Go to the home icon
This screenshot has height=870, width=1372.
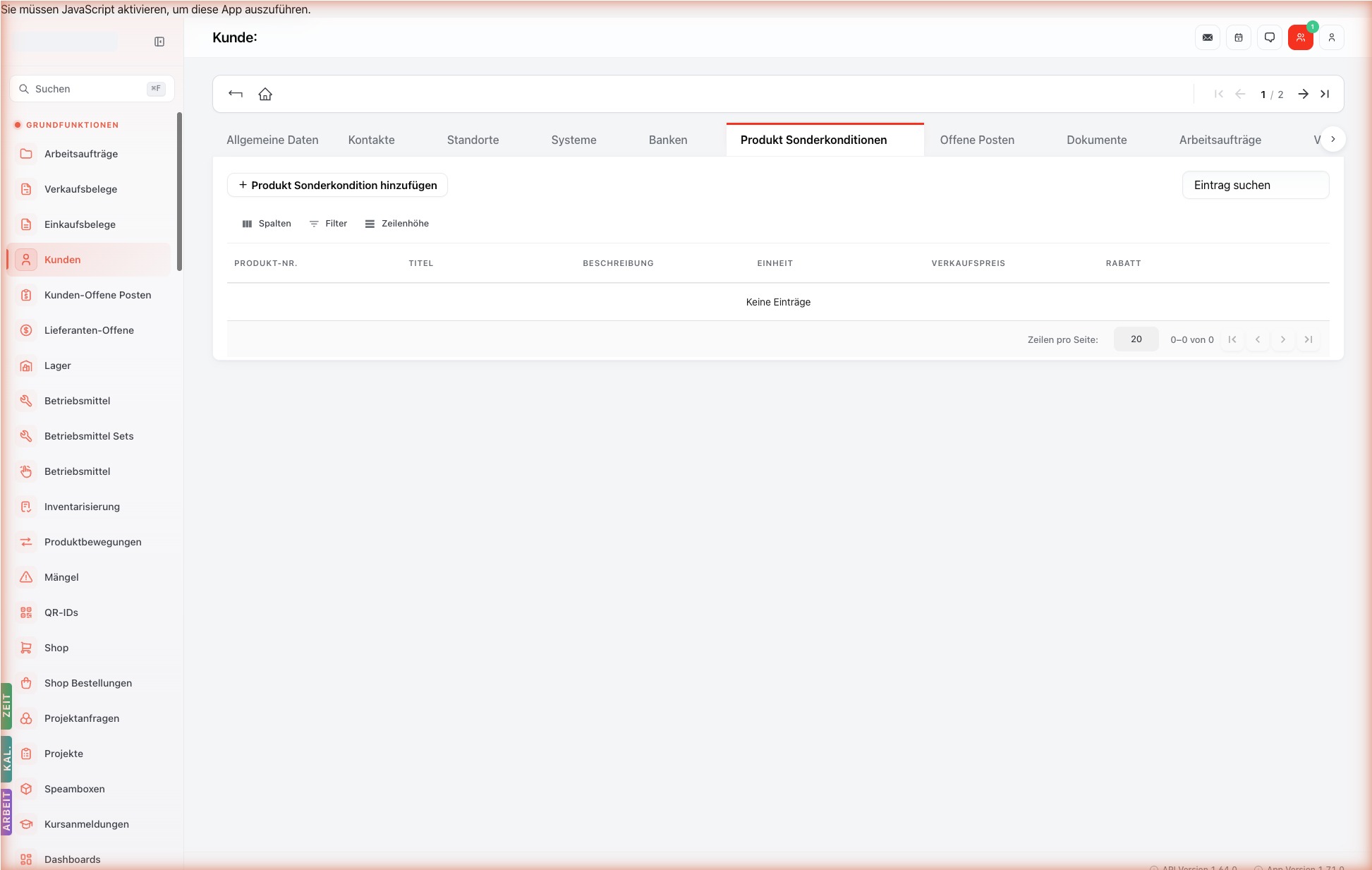265,94
